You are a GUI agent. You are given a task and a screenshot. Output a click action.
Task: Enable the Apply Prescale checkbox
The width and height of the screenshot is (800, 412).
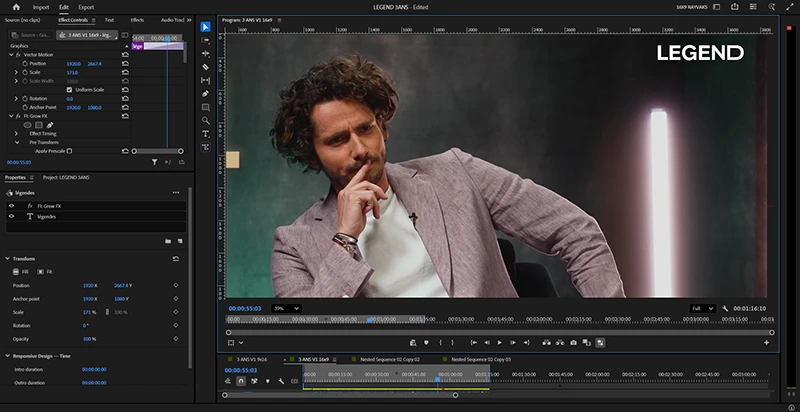69,151
